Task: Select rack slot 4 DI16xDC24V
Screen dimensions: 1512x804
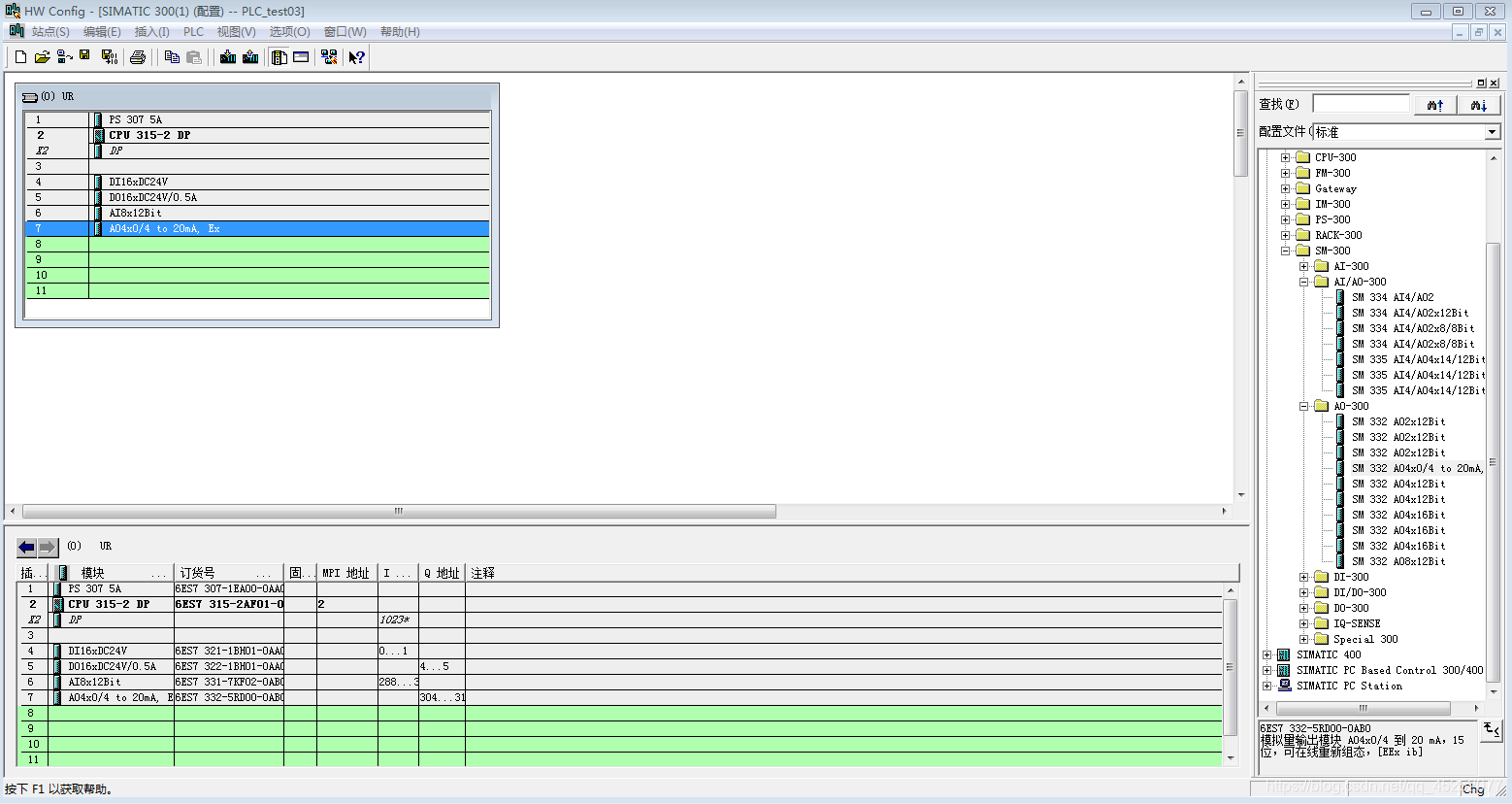Action: point(257,182)
